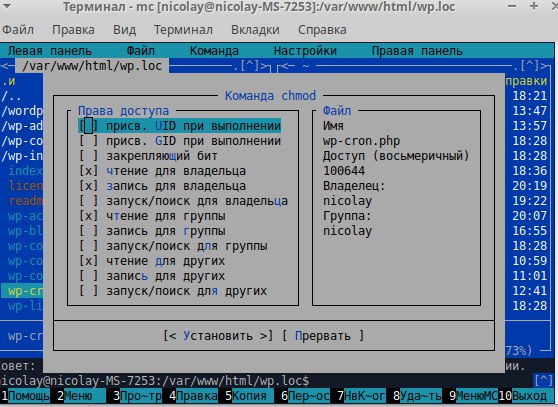Select the 'readm' file entry
Screen dimensions: 558x407
[x=25, y=201]
